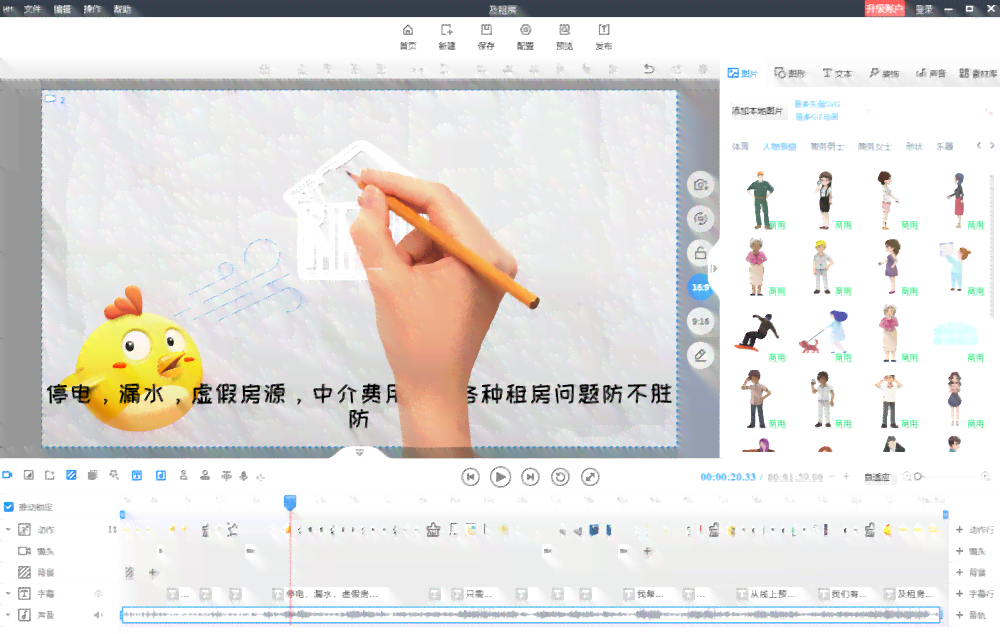This screenshot has height=634, width=1000.
Task: Collapse the 动作 track arrow
Action: (x=8, y=529)
